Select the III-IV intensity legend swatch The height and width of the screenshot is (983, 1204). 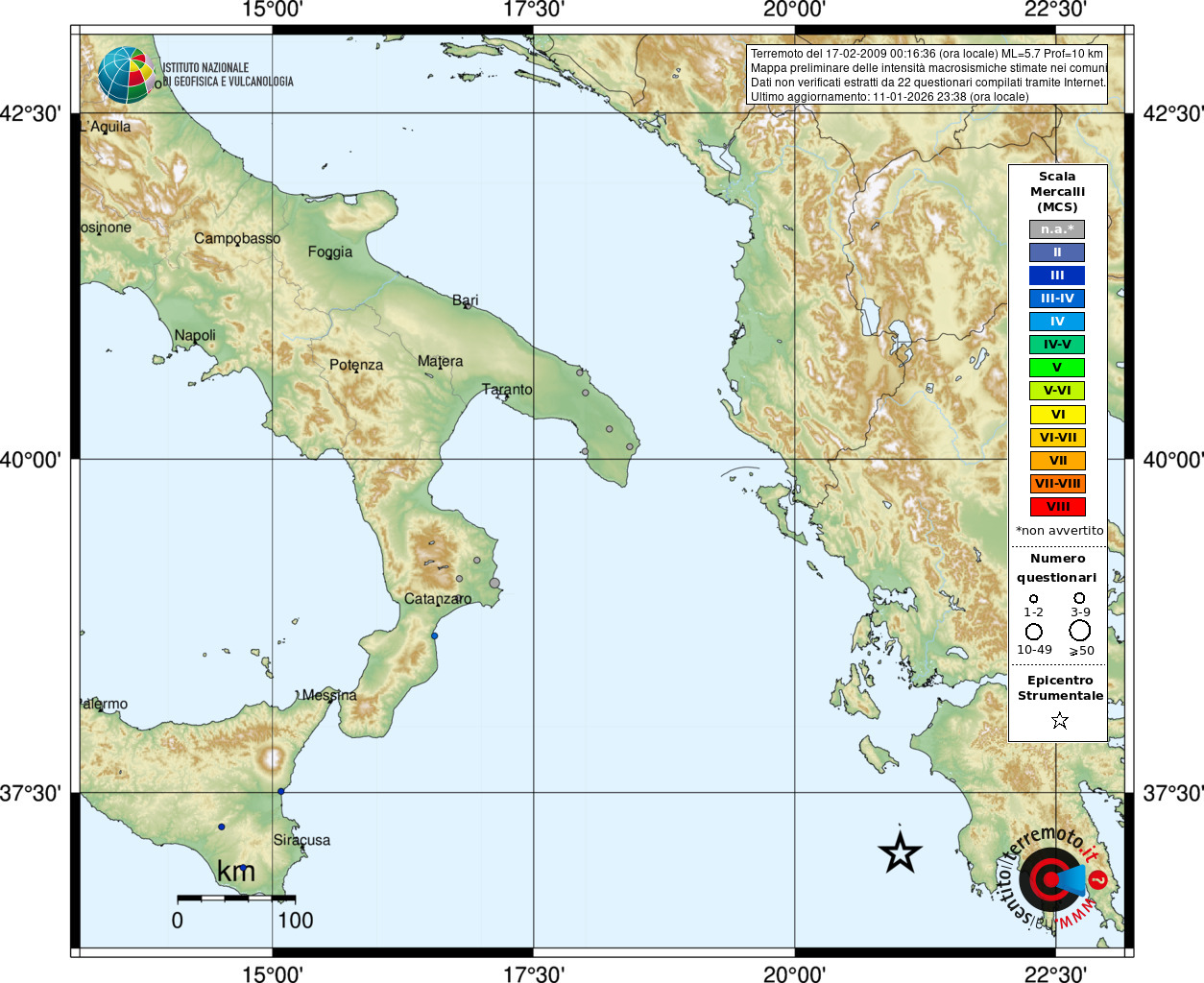[1057, 299]
